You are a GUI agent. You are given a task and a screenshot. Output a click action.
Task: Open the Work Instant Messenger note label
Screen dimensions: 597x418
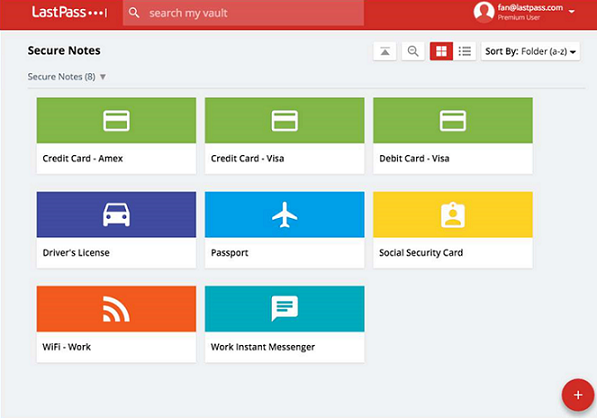point(263,347)
